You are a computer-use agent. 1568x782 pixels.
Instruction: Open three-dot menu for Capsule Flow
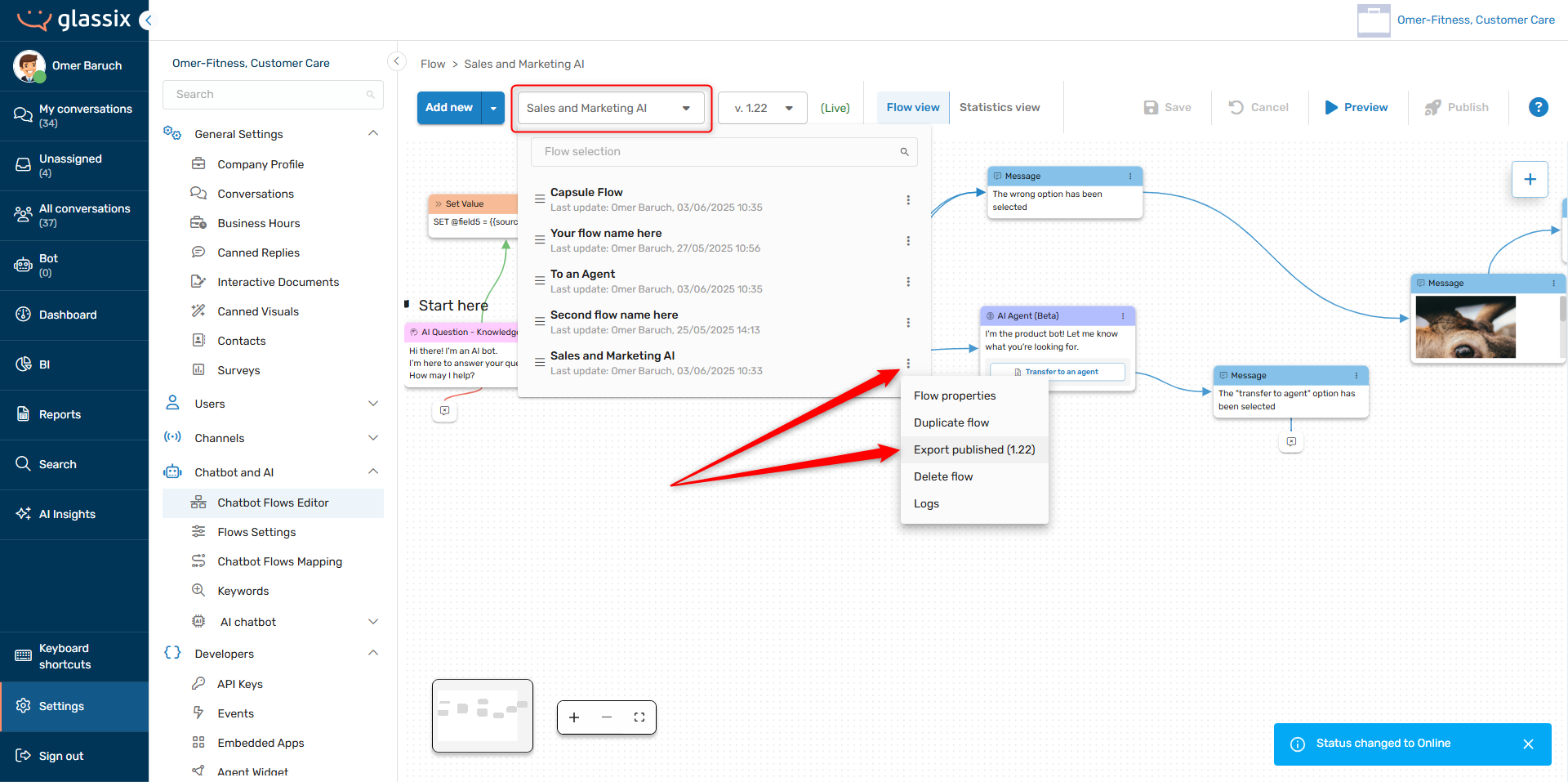pyautogui.click(x=908, y=200)
